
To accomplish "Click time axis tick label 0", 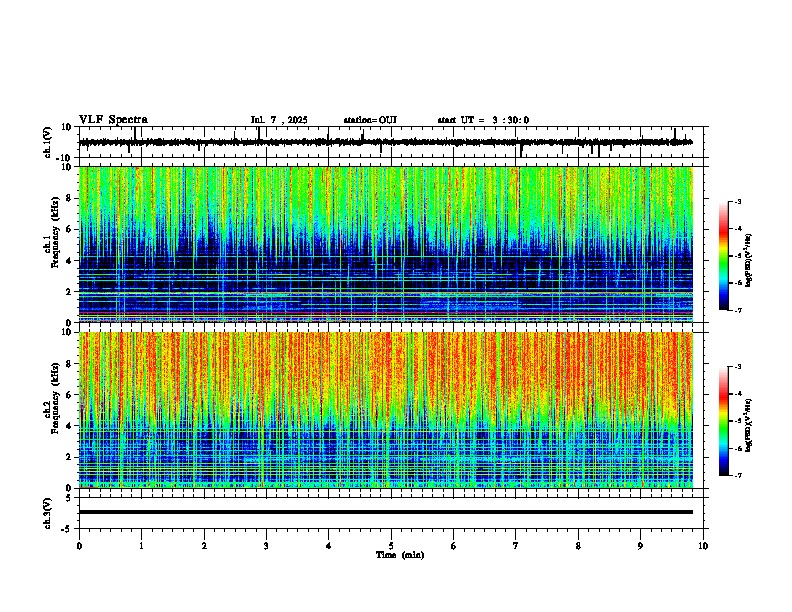I will click(x=79, y=546).
